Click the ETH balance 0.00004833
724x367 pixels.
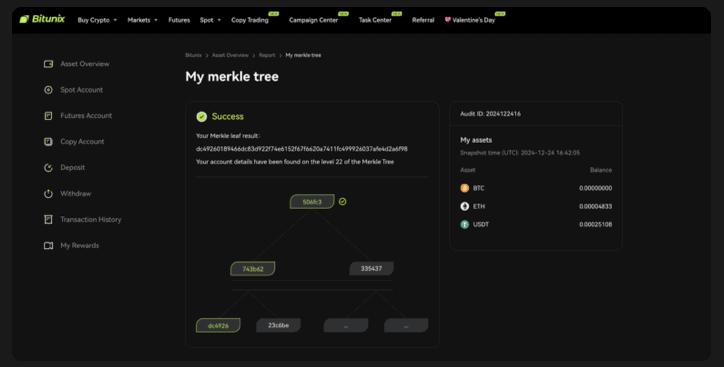596,206
